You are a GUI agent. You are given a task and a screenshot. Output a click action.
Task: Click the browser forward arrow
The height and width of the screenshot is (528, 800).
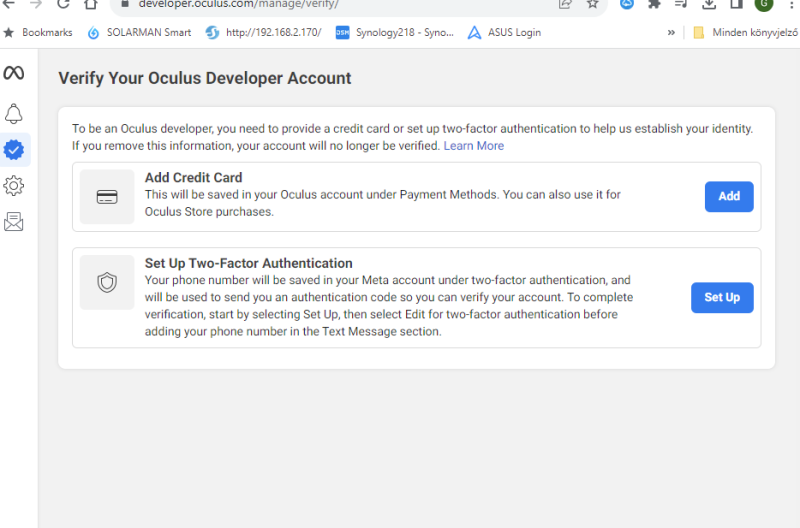click(x=36, y=4)
